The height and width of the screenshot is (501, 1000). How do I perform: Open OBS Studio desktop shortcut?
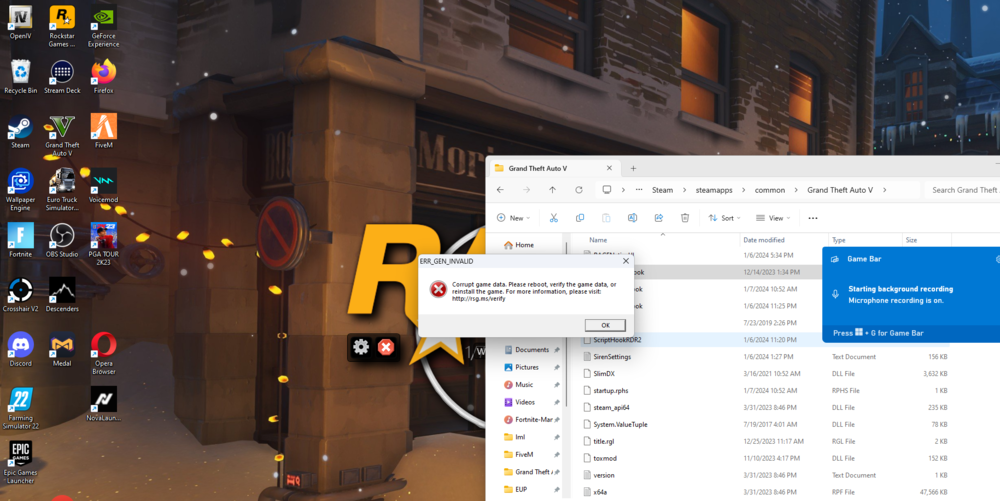(62, 240)
